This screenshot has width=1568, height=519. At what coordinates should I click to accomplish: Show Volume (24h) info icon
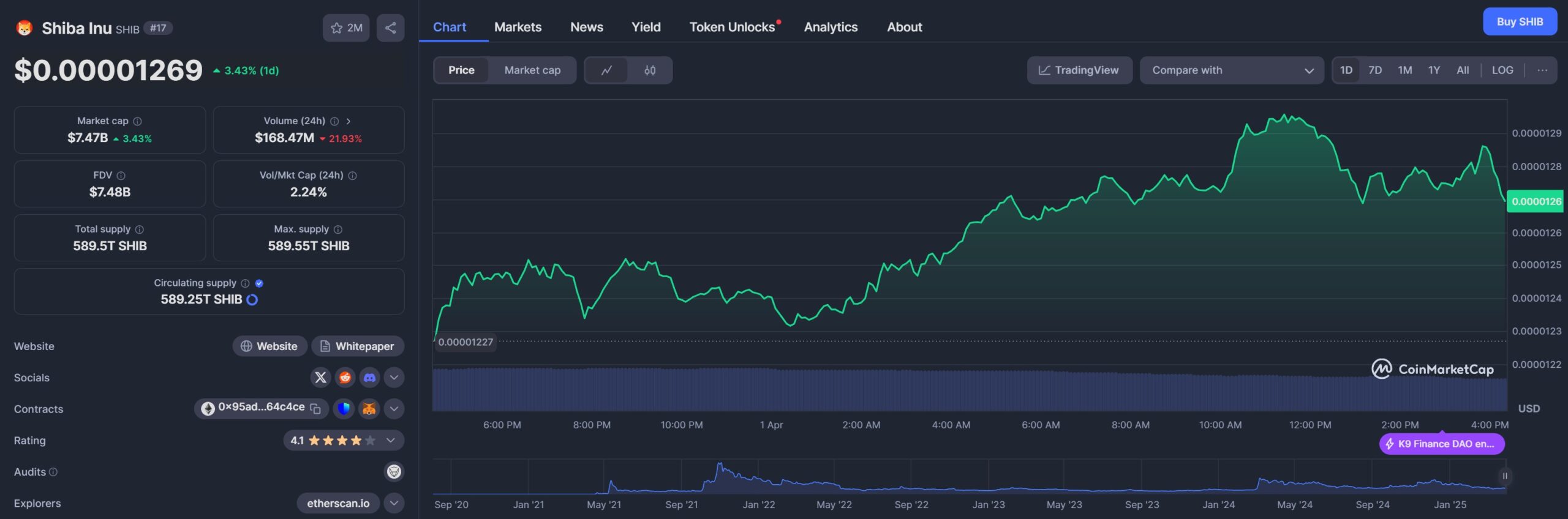334,121
